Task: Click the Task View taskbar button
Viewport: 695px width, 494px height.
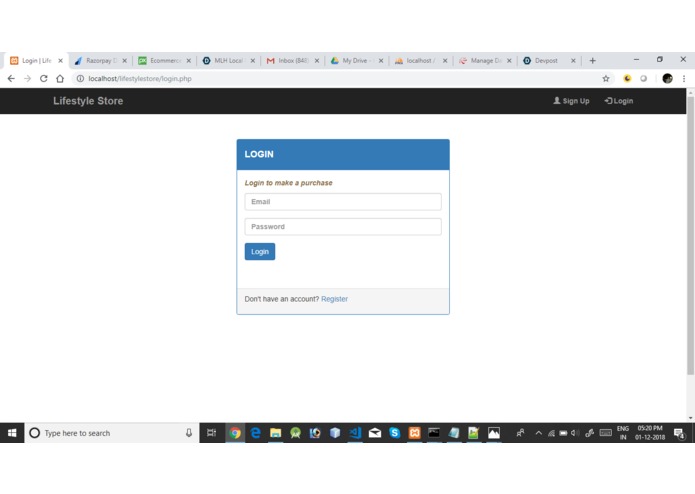Action: 211,433
